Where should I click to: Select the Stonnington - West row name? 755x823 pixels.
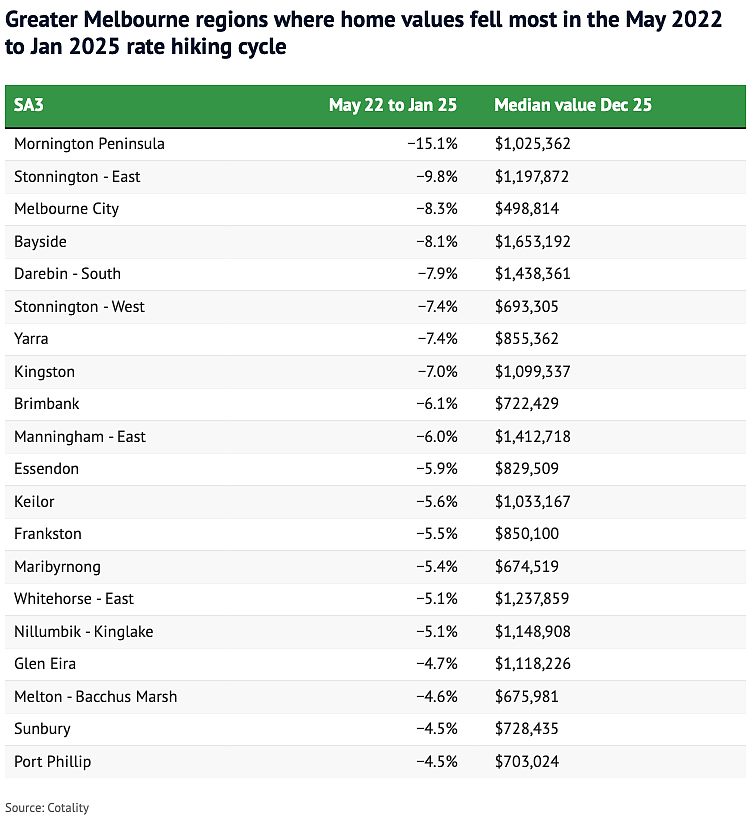79,307
